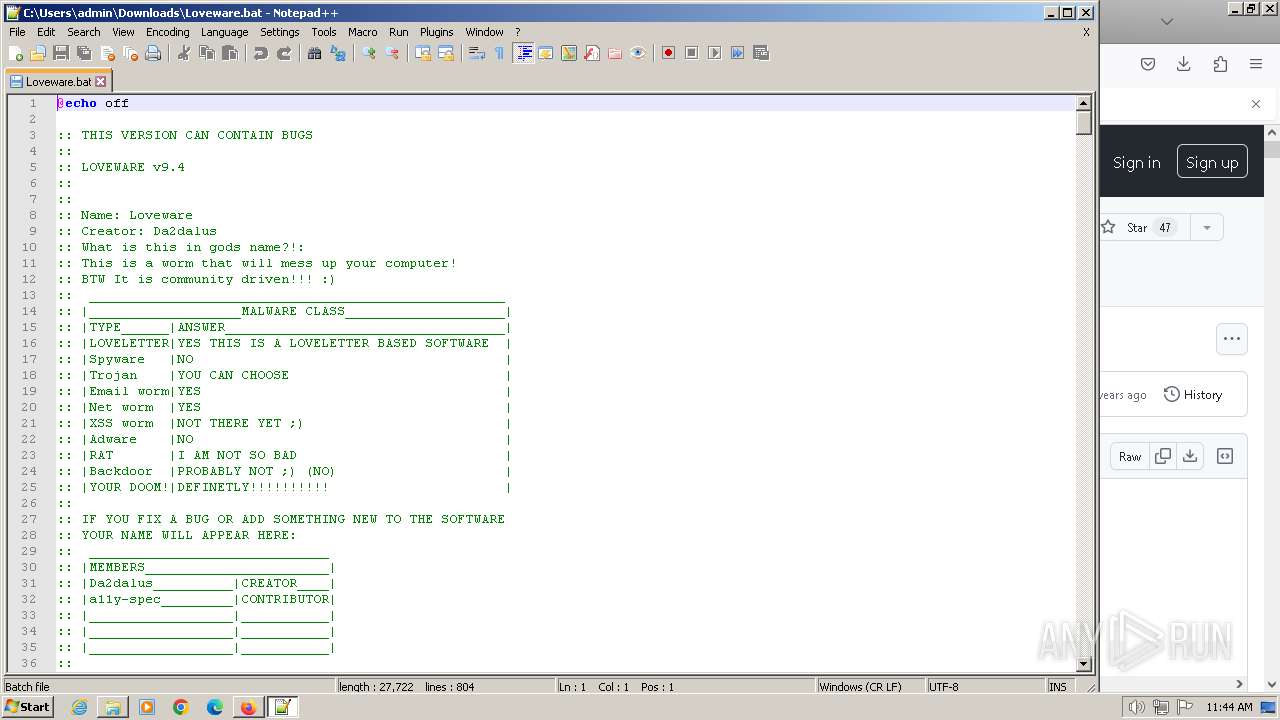Download raw file with the download icon

[1190, 456]
